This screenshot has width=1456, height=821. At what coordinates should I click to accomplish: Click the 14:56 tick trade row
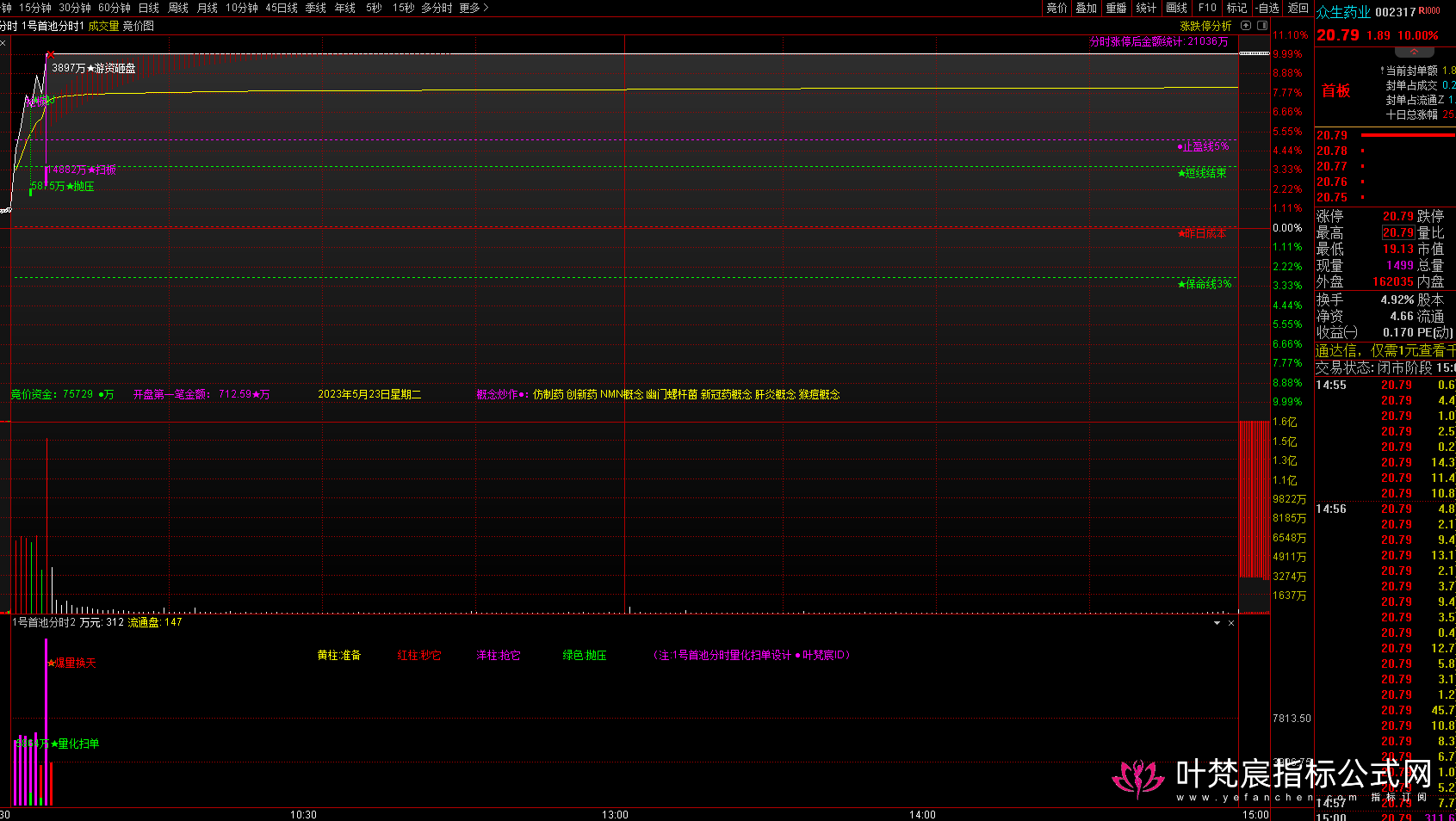(1385, 509)
